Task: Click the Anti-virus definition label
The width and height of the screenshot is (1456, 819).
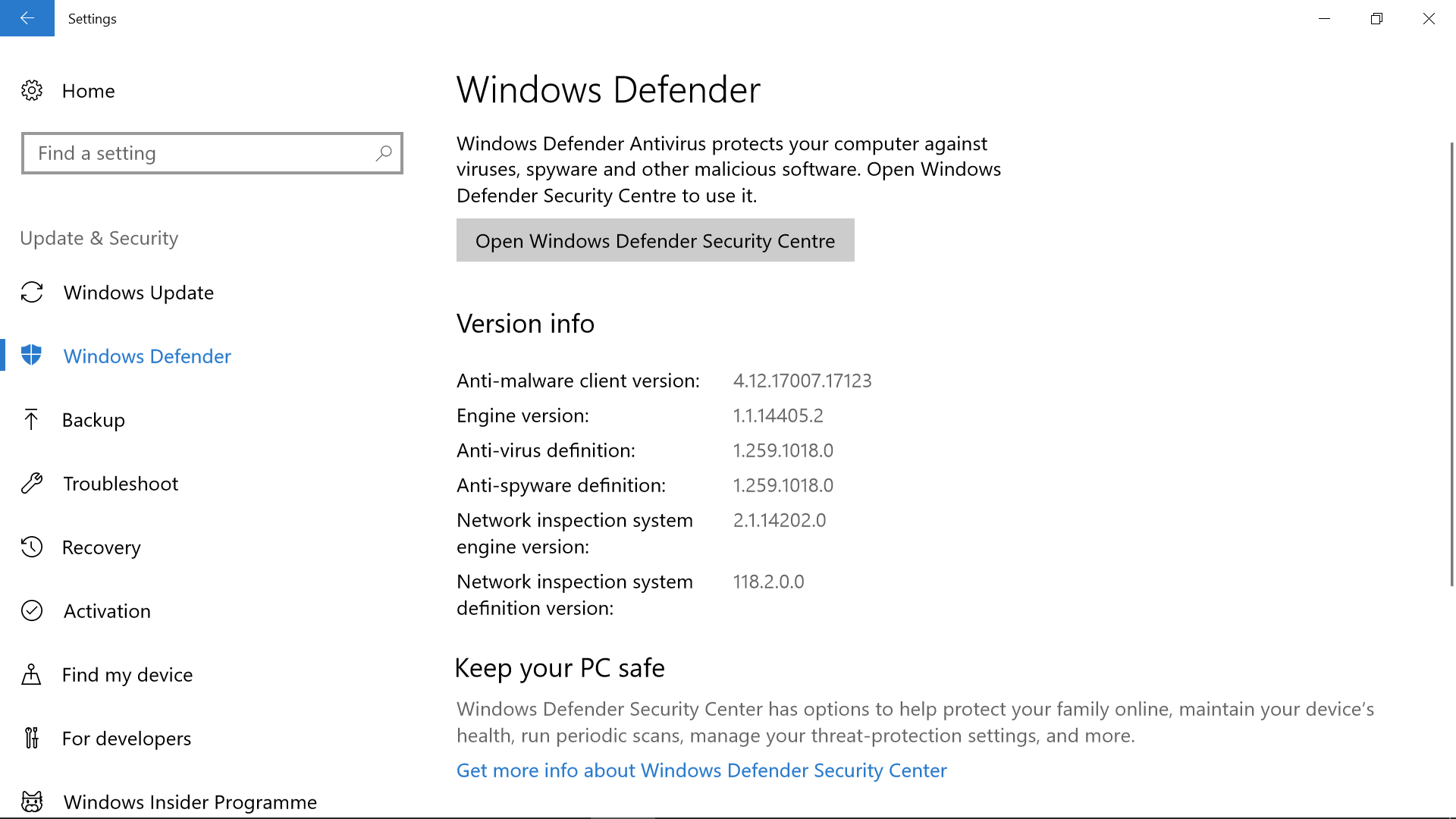Action: [x=546, y=450]
